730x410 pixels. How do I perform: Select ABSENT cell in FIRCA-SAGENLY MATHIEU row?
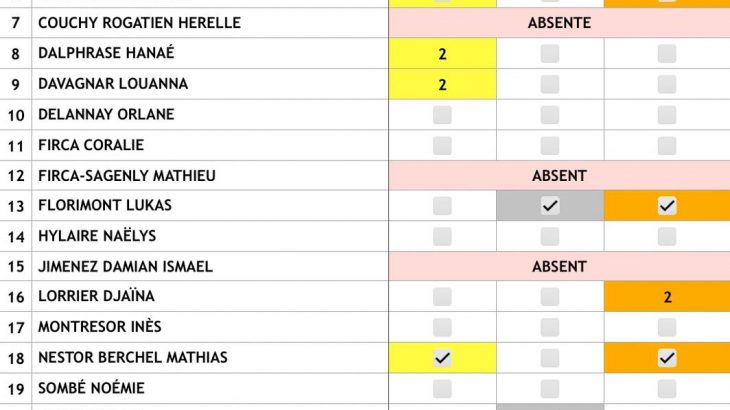point(559,176)
